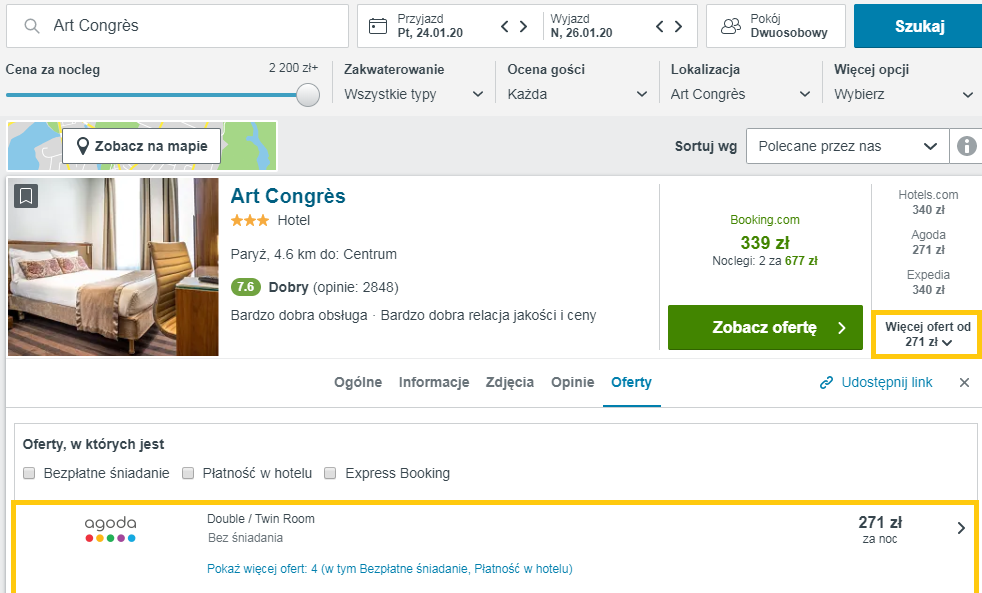Click the search magnifier icon
Image resolution: width=982 pixels, height=593 pixels.
click(32, 26)
